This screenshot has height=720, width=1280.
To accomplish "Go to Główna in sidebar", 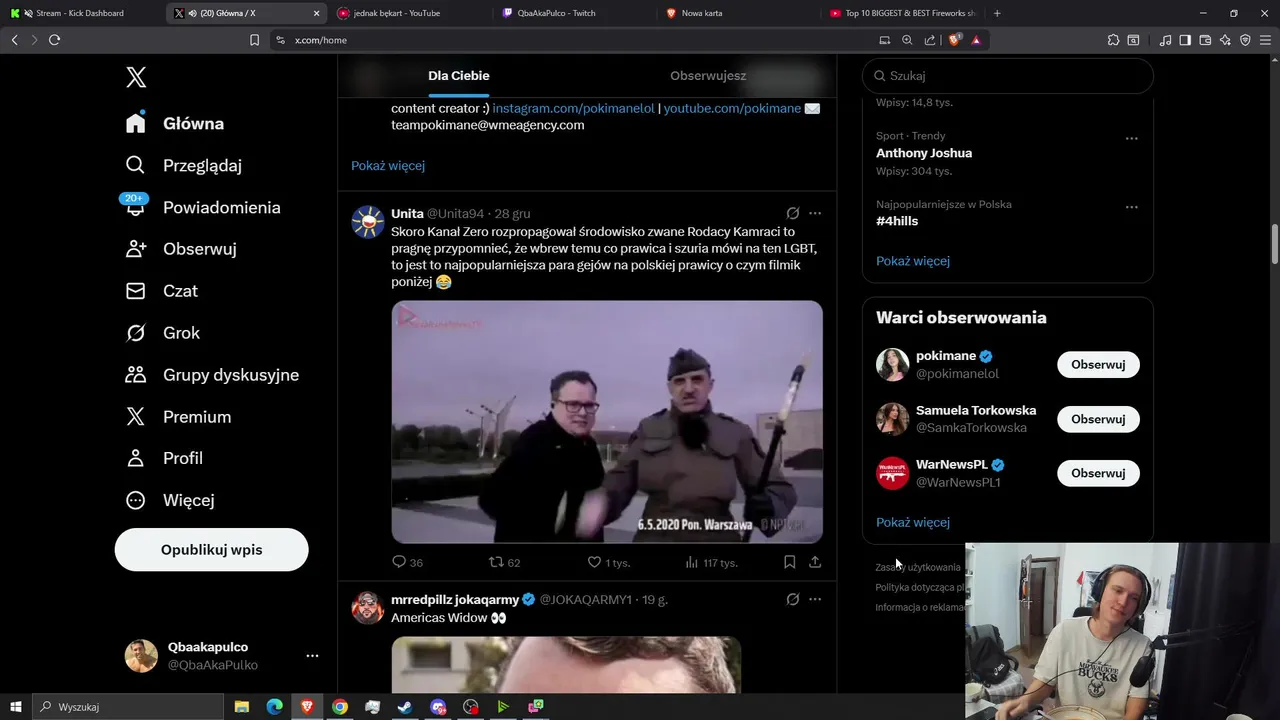I will [x=176, y=123].
